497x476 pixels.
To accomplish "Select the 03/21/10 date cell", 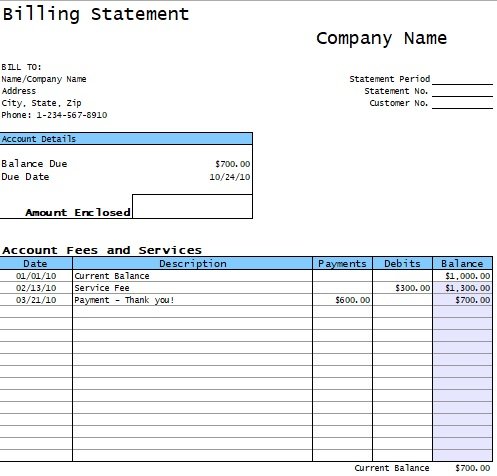I will pos(36,300).
